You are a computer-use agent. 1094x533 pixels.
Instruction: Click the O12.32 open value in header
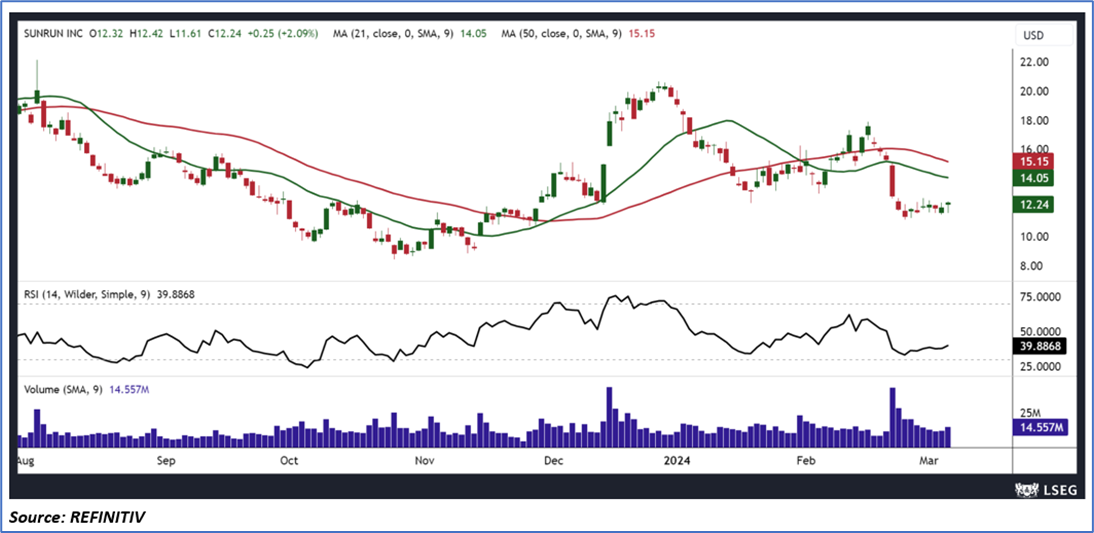[x=105, y=33]
